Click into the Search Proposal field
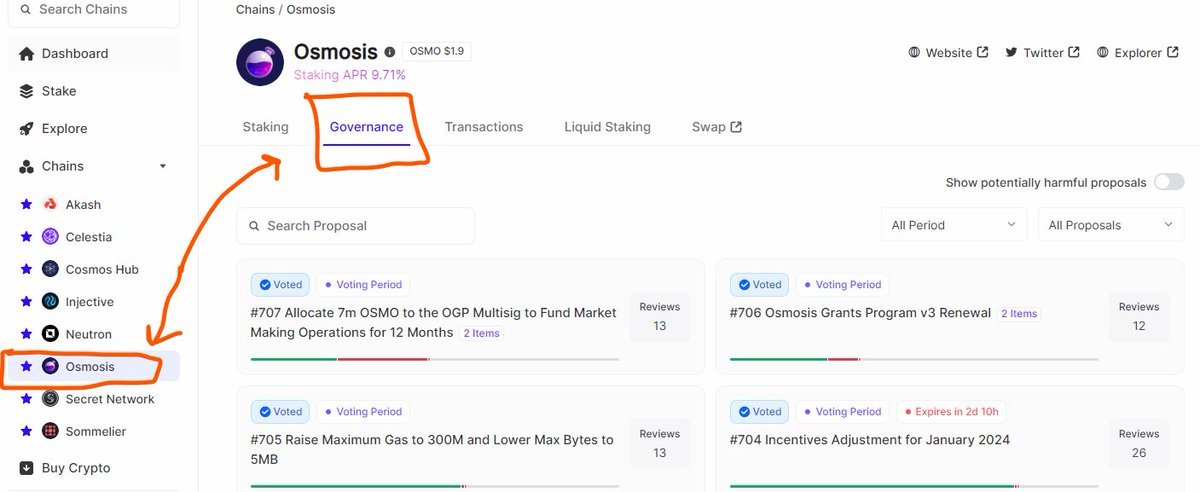1200x492 pixels. tap(355, 226)
